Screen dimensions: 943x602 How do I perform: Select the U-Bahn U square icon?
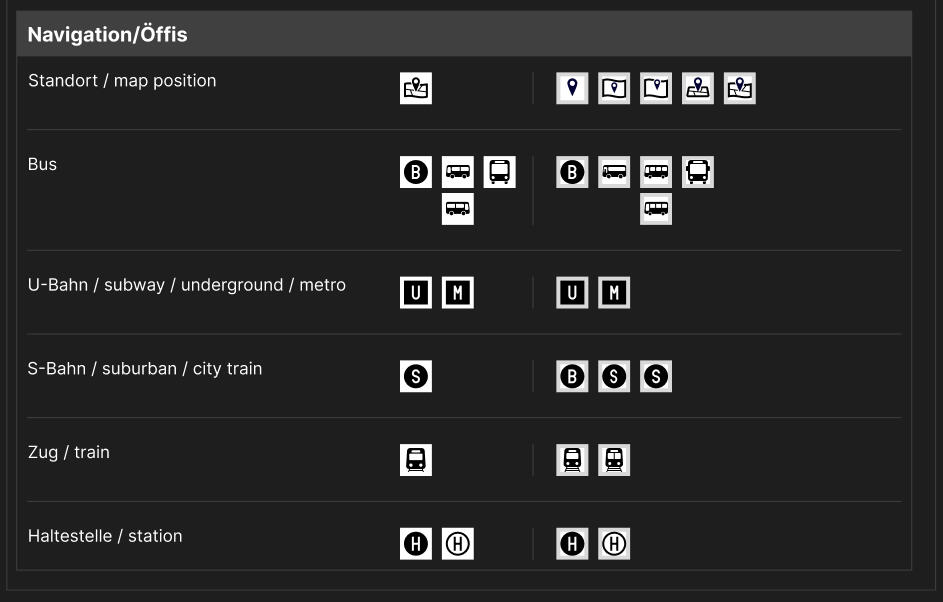[x=416, y=292]
